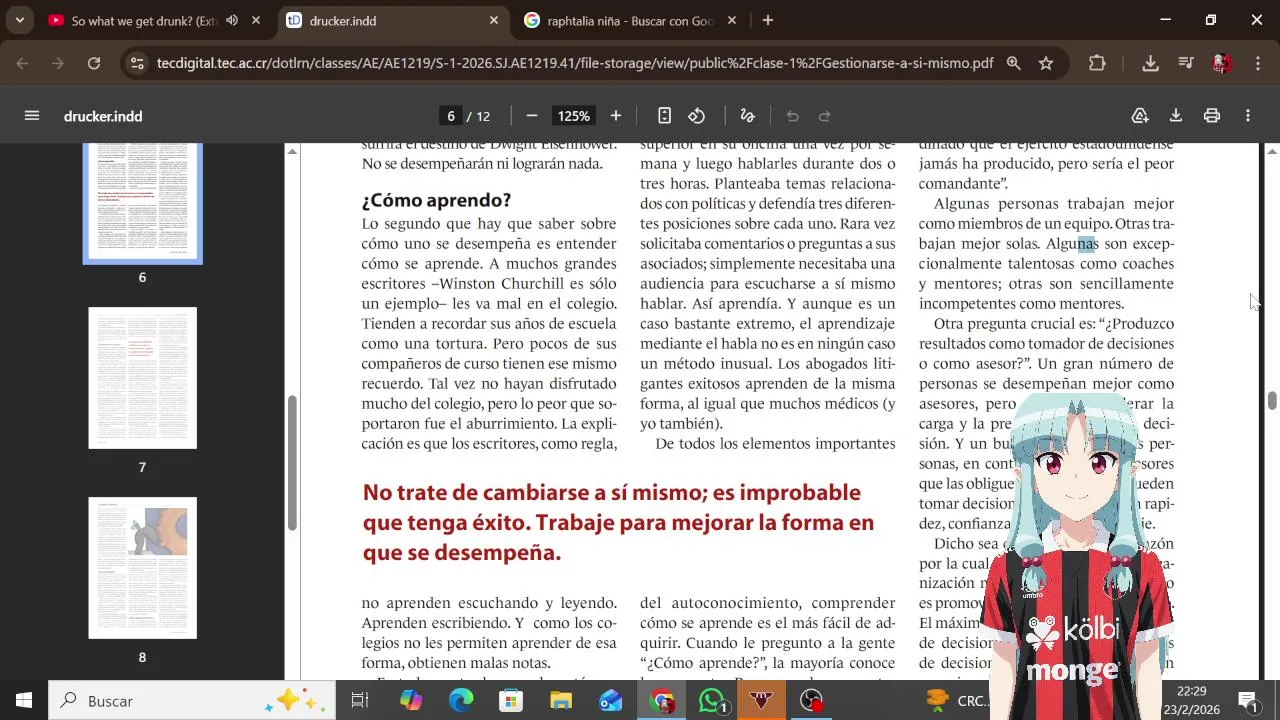Open the Chrome profile avatar

point(1222,63)
